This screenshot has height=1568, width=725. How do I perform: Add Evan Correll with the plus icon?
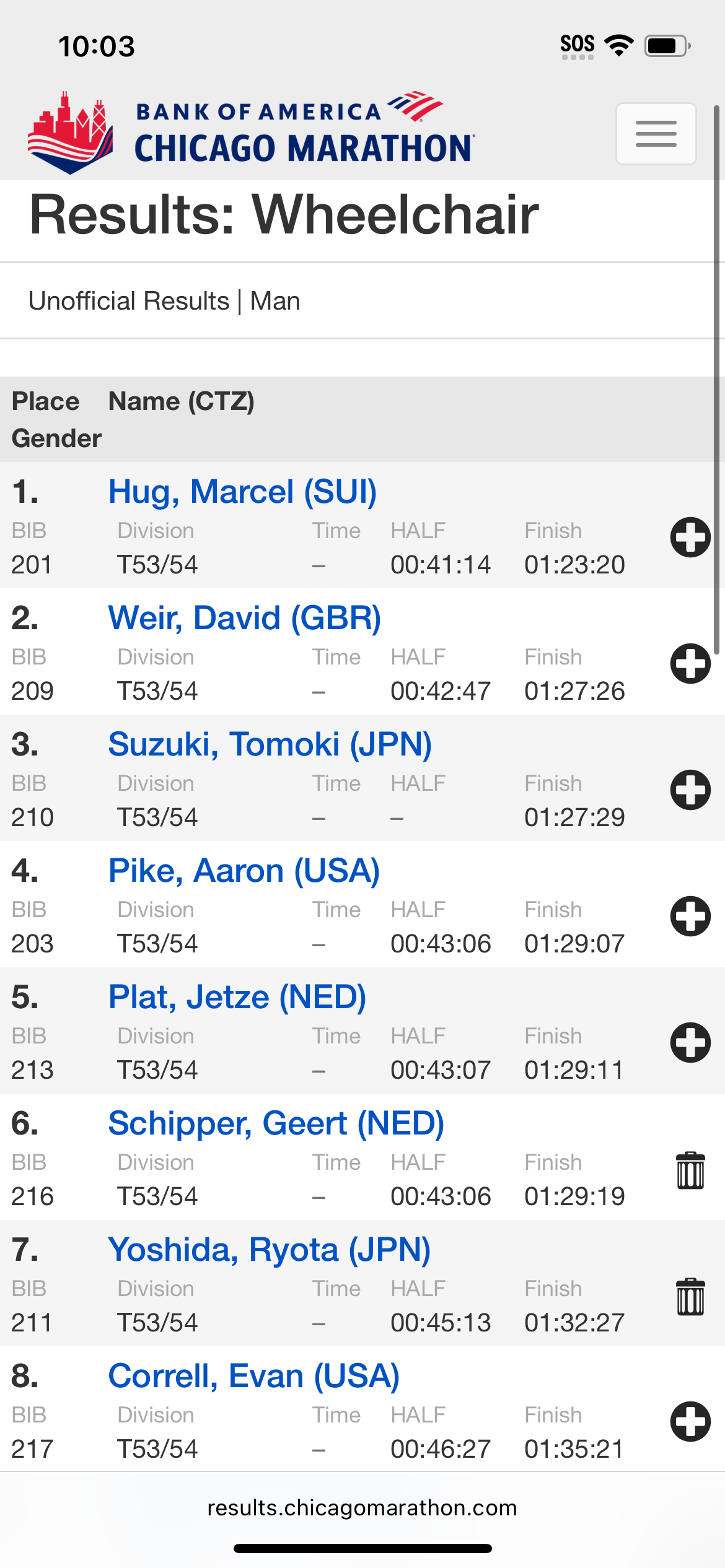(690, 1421)
